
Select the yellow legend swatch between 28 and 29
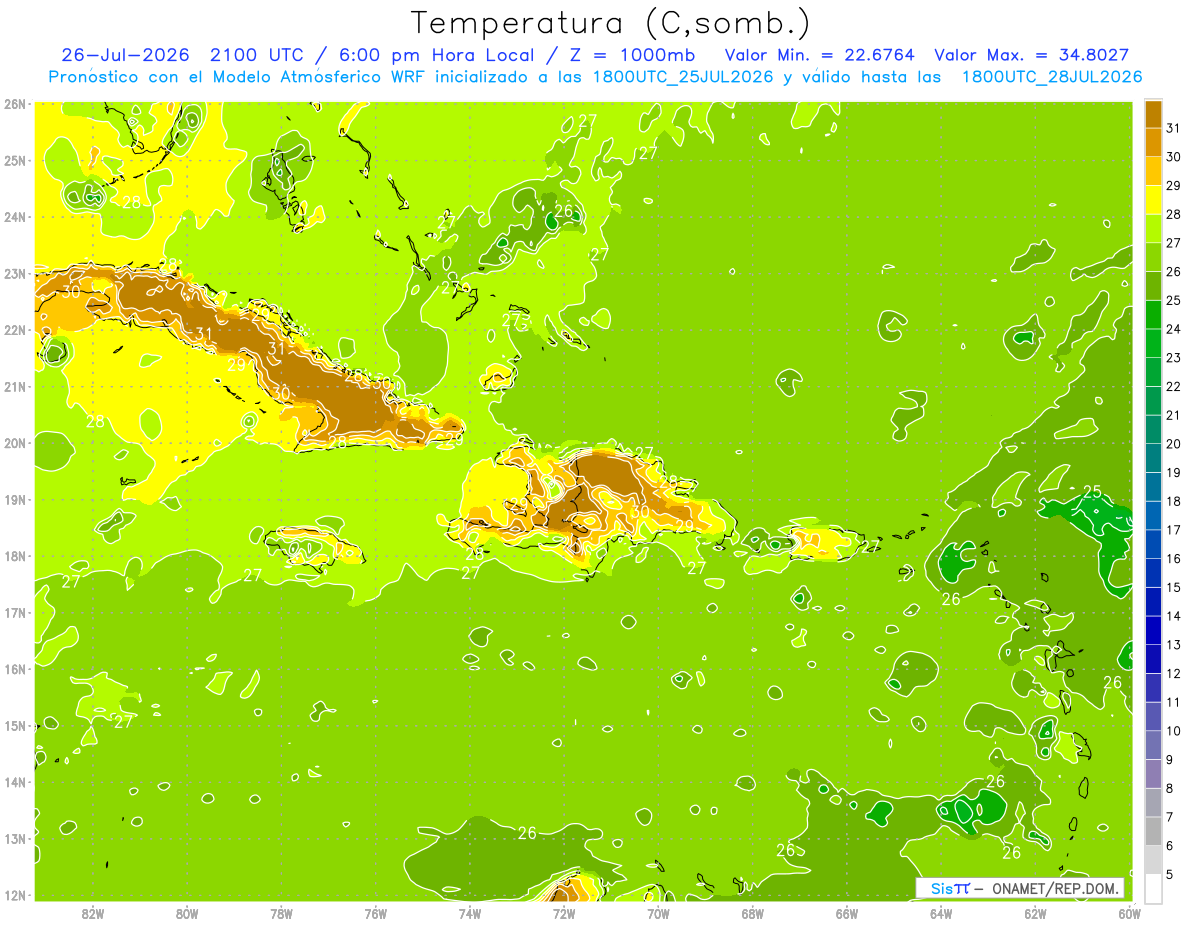point(1153,200)
